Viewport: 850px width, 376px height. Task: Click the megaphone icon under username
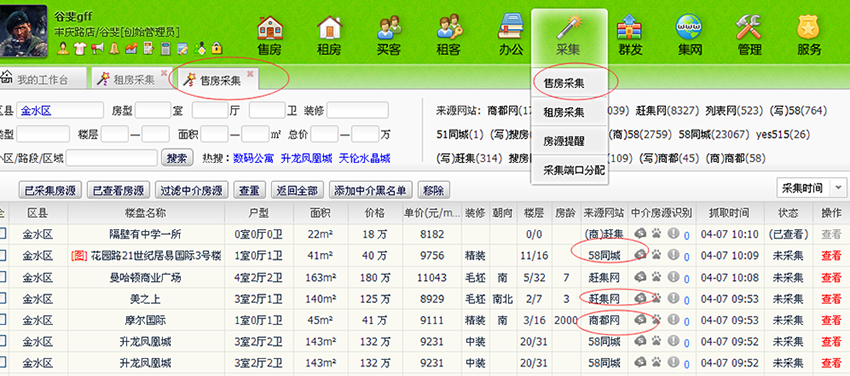98,48
